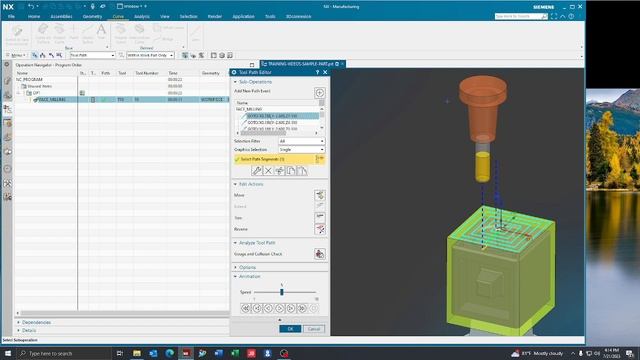Play the tool path animation in reverse
This screenshot has width=640, height=360.
(x=268, y=308)
